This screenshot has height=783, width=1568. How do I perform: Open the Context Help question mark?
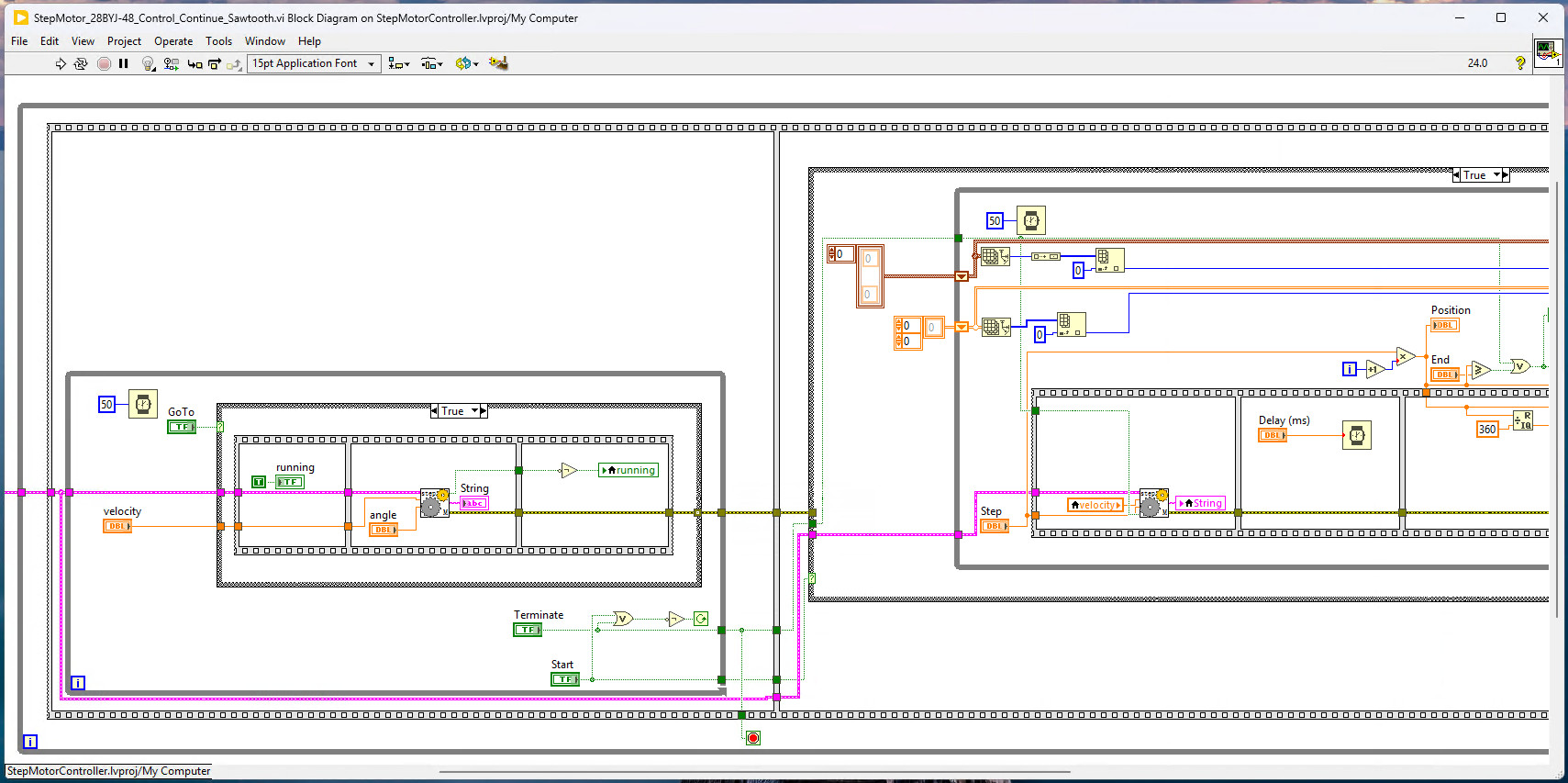[x=1520, y=62]
